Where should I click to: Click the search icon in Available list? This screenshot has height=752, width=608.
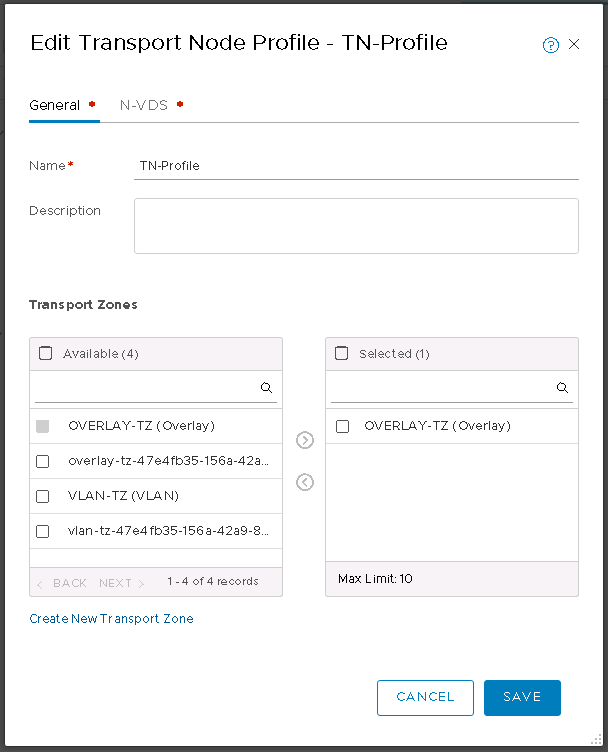266,388
